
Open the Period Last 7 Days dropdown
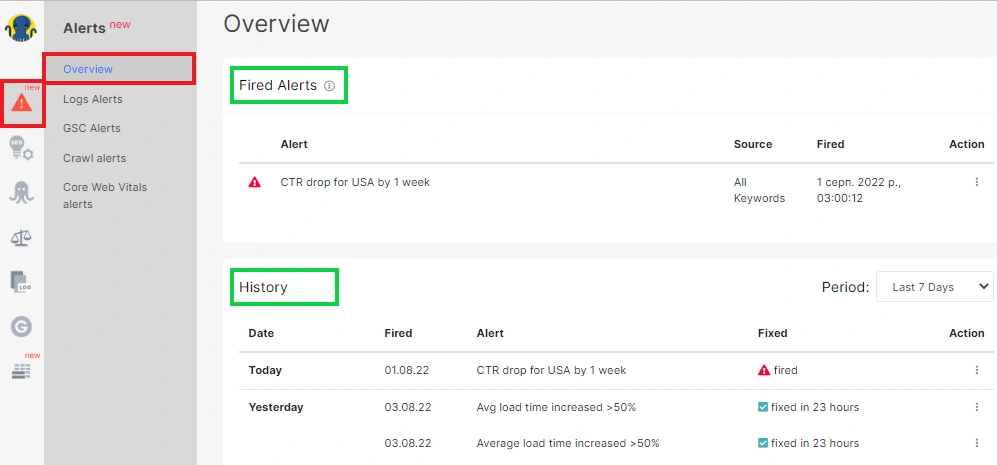pyautogui.click(x=935, y=287)
